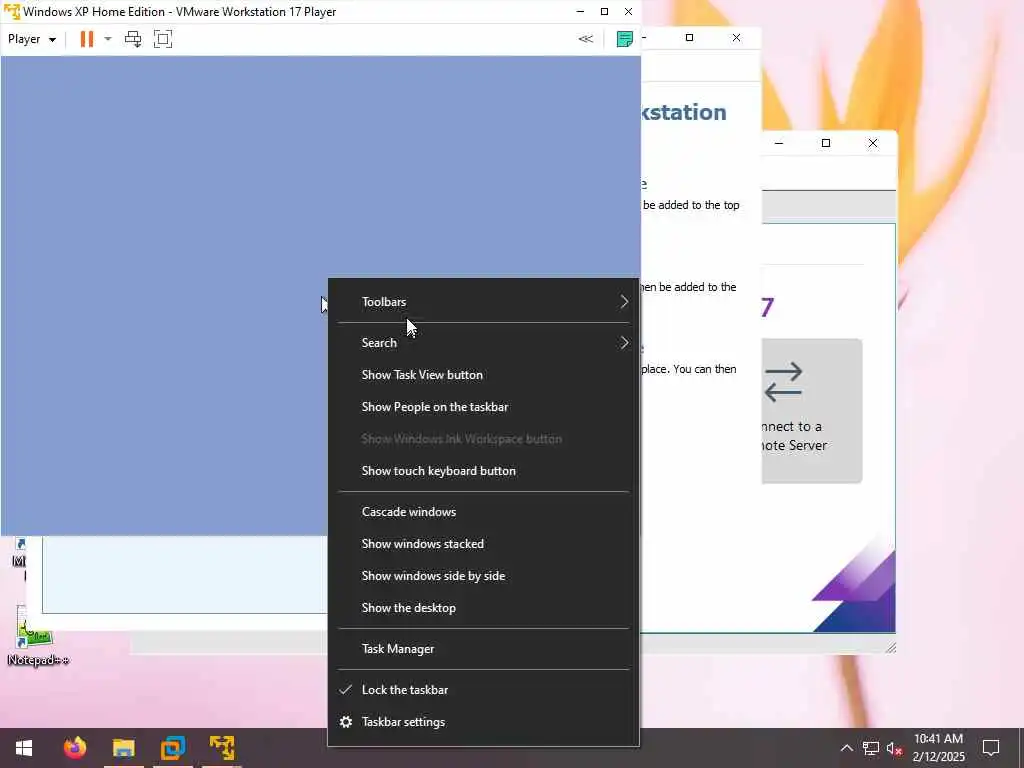Open the Windows Start button

[x=24, y=748]
